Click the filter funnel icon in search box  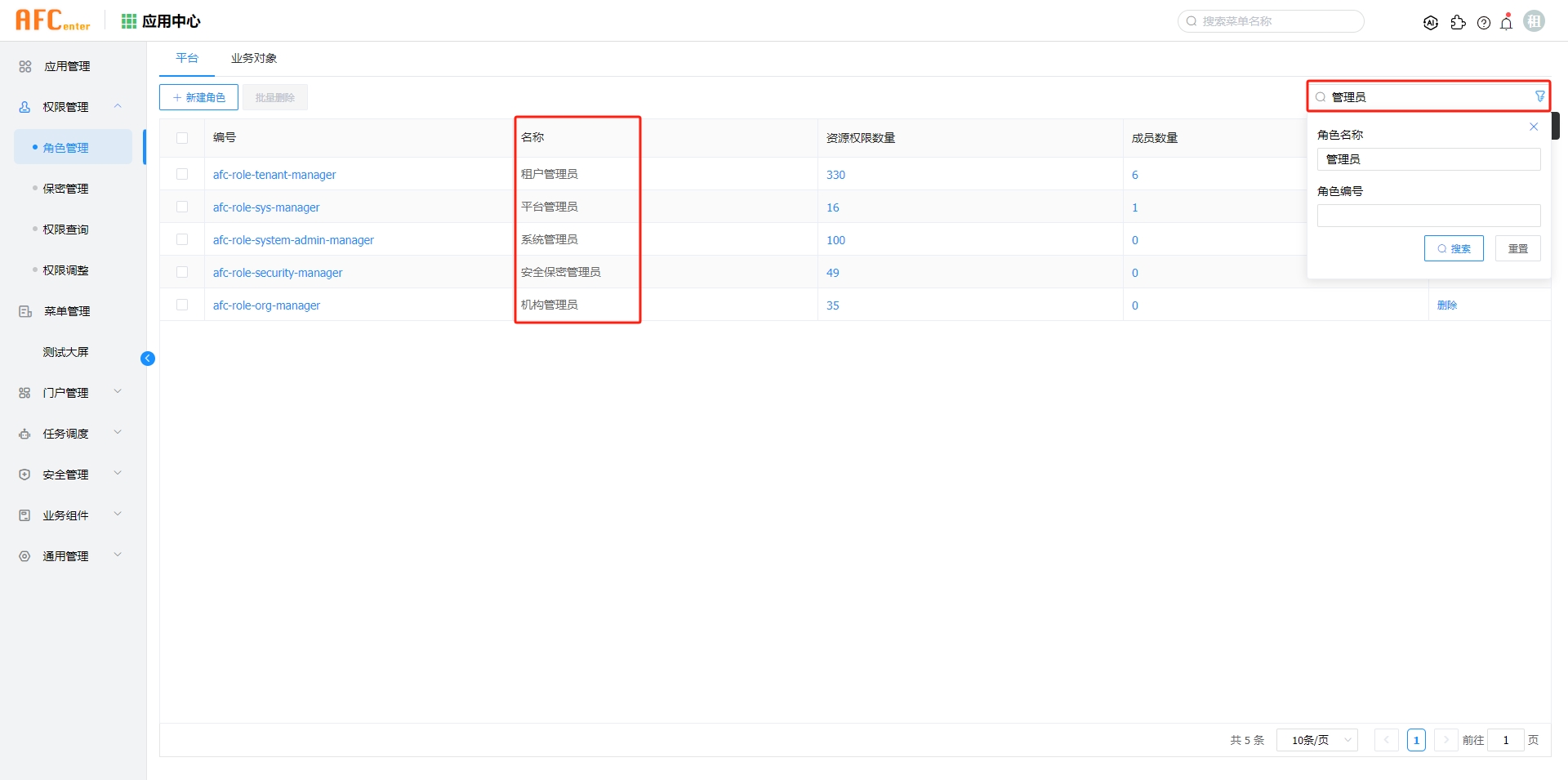coord(1539,96)
